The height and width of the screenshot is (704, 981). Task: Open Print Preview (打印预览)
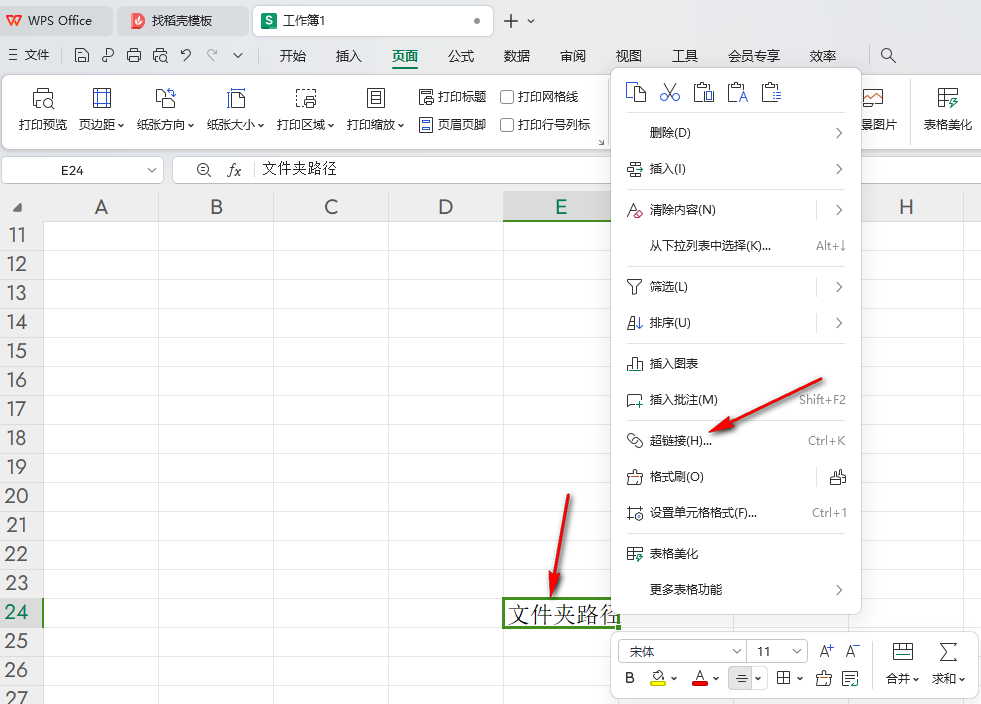[43, 109]
